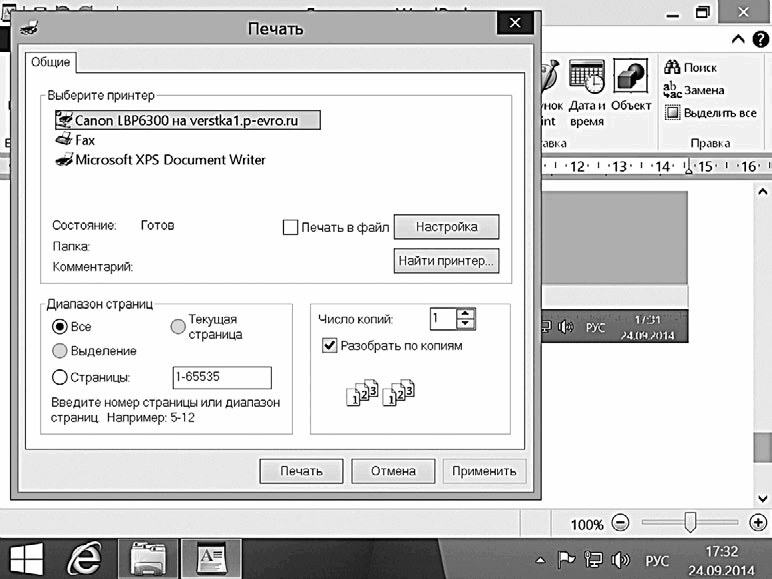Click number of copies field
The height and width of the screenshot is (579, 772).
444,319
